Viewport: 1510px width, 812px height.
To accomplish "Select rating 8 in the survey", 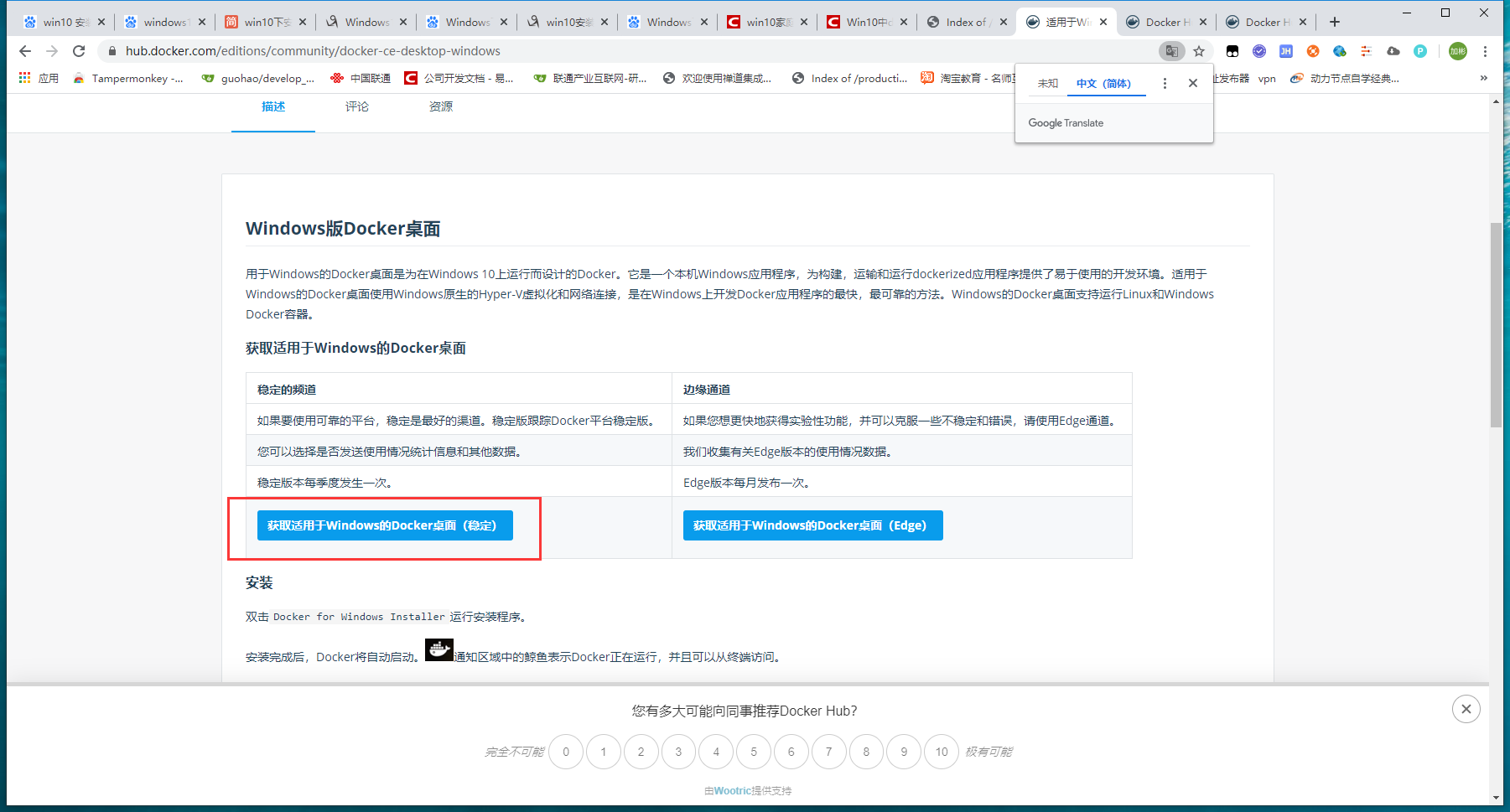I will coord(866,752).
